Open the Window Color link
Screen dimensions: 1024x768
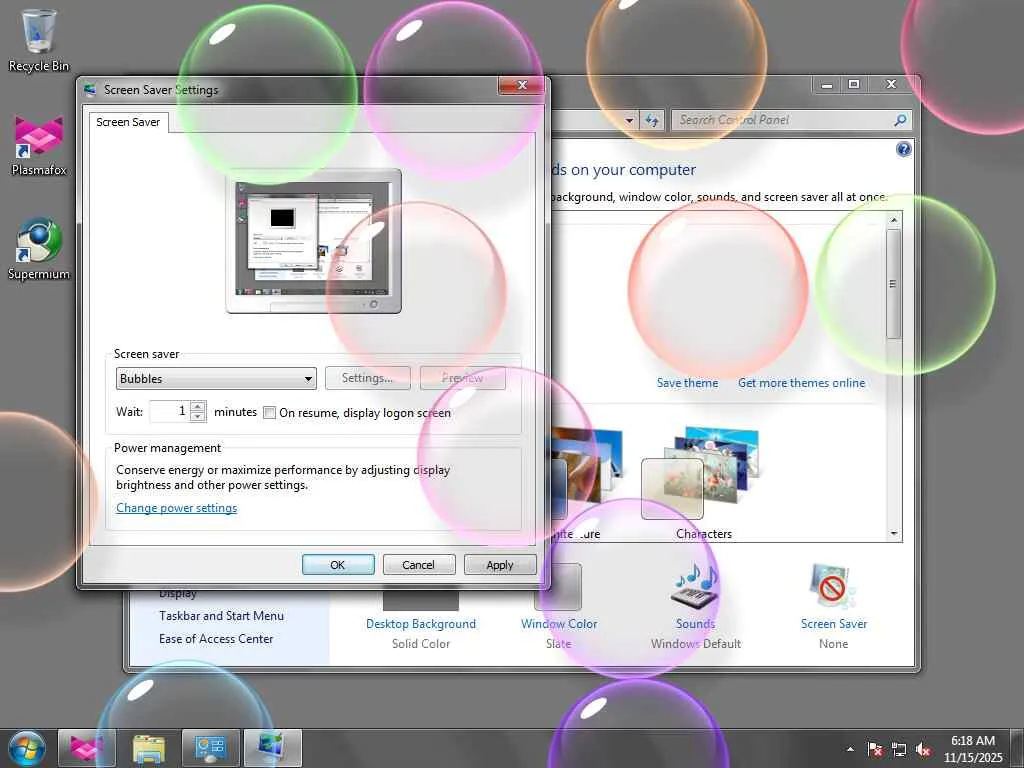click(x=559, y=624)
